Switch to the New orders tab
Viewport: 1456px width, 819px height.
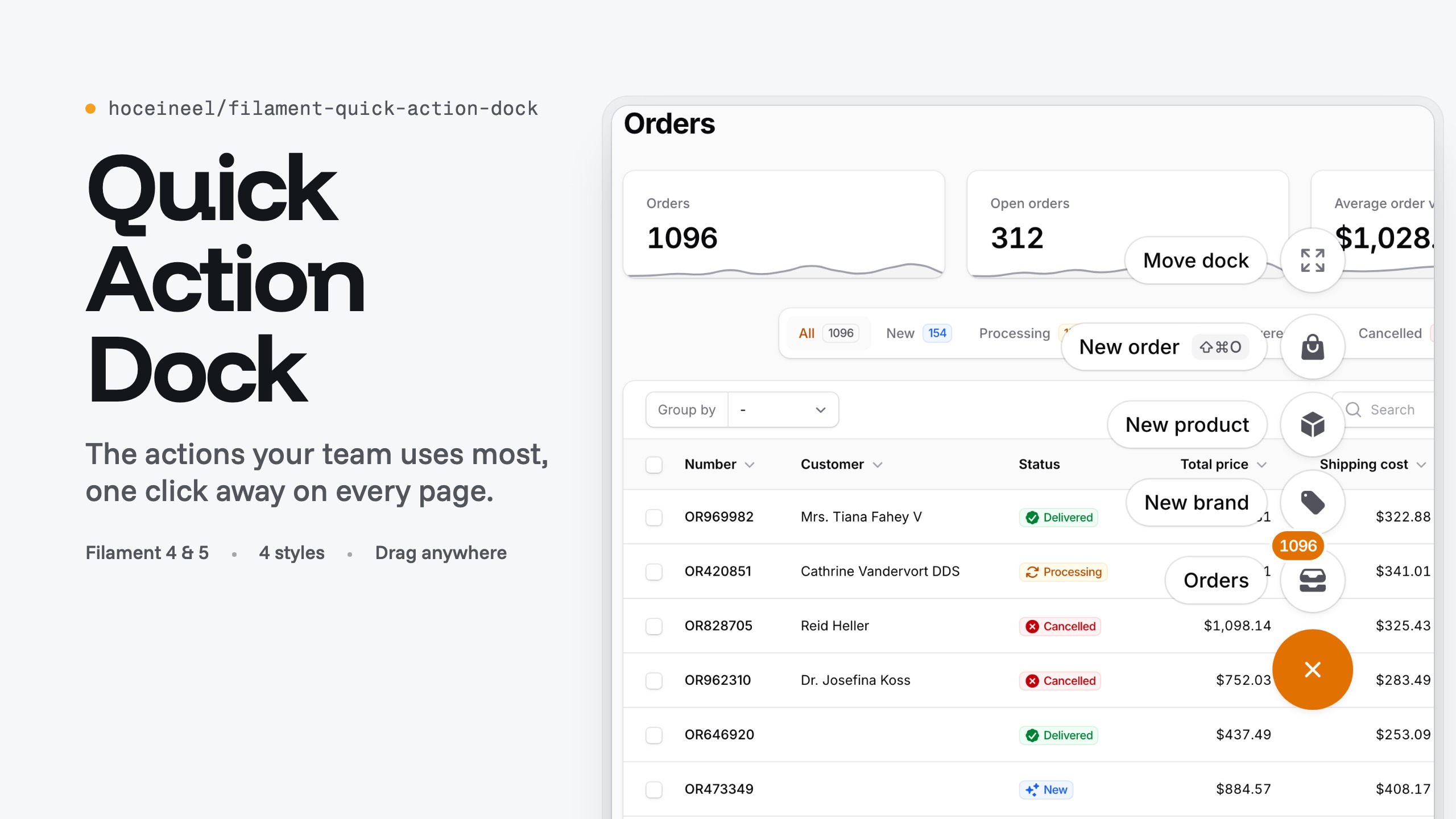click(919, 333)
